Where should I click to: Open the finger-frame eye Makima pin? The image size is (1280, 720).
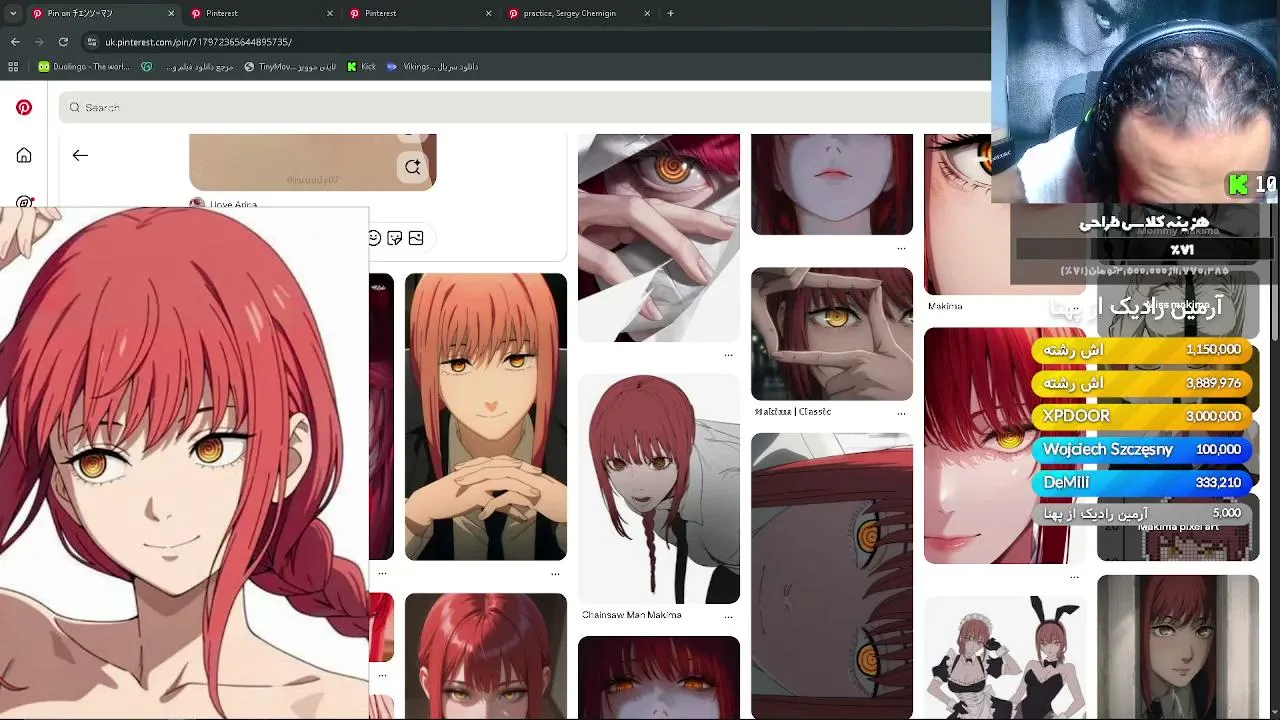click(832, 334)
